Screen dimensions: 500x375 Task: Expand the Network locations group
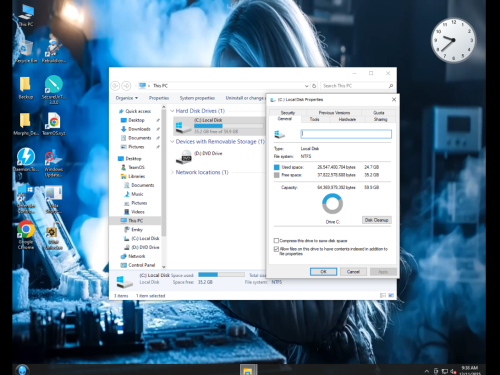pyautogui.click(x=172, y=172)
